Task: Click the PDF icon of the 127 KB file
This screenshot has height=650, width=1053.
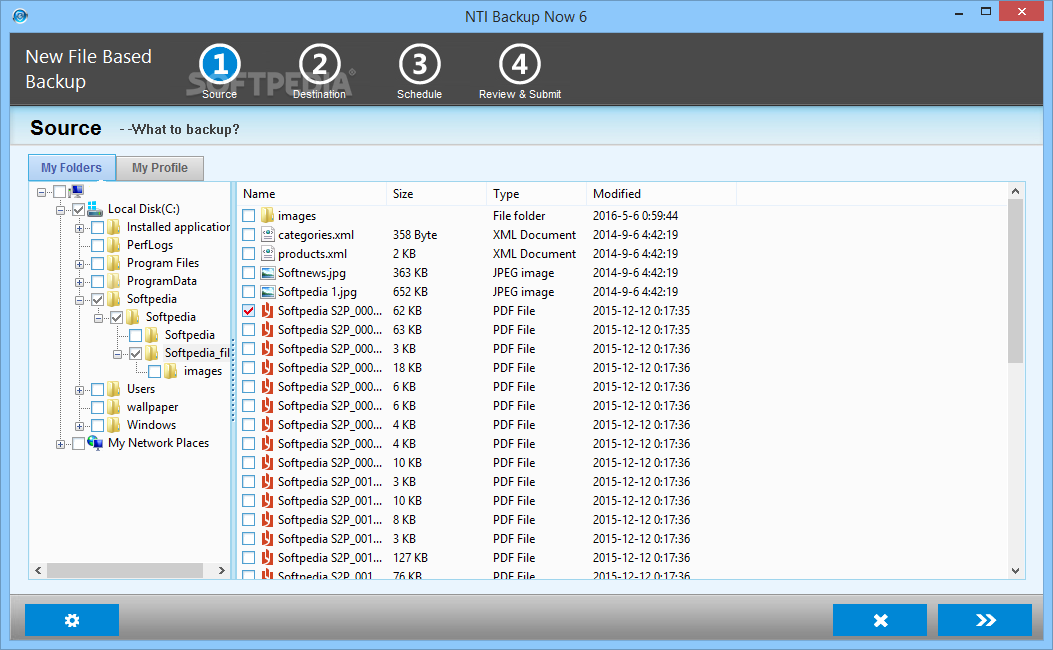Action: click(x=267, y=557)
